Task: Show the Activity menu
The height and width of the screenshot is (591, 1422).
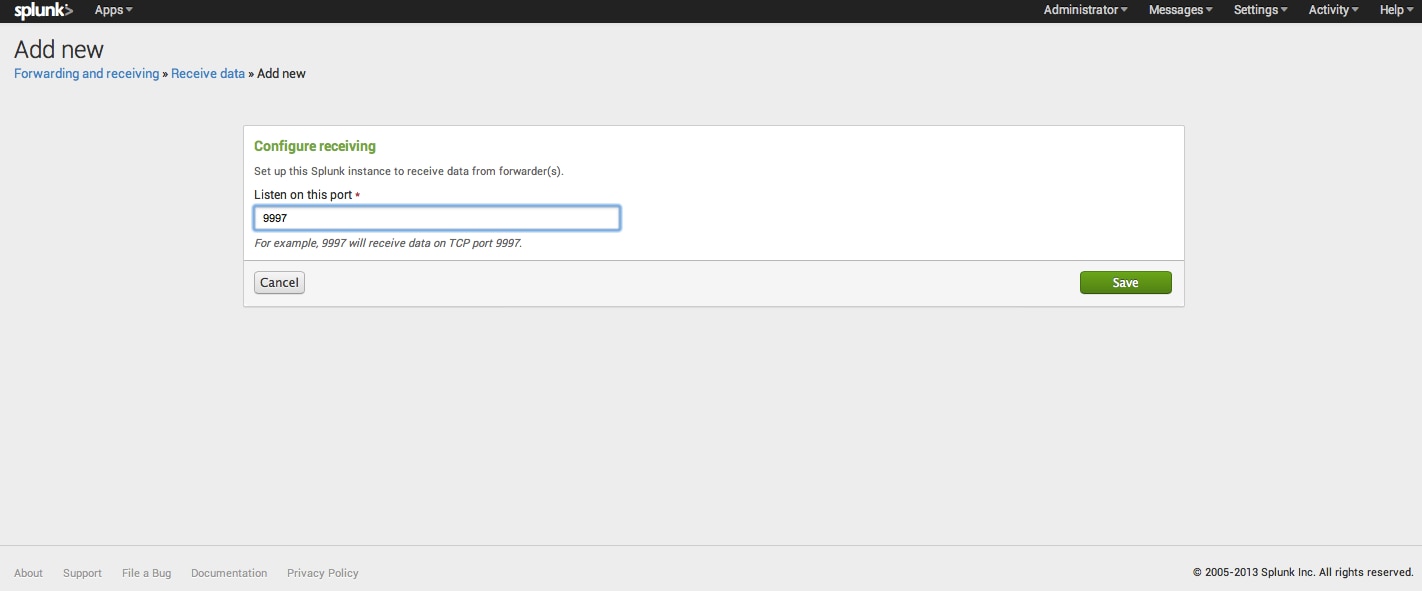Action: pos(1333,10)
